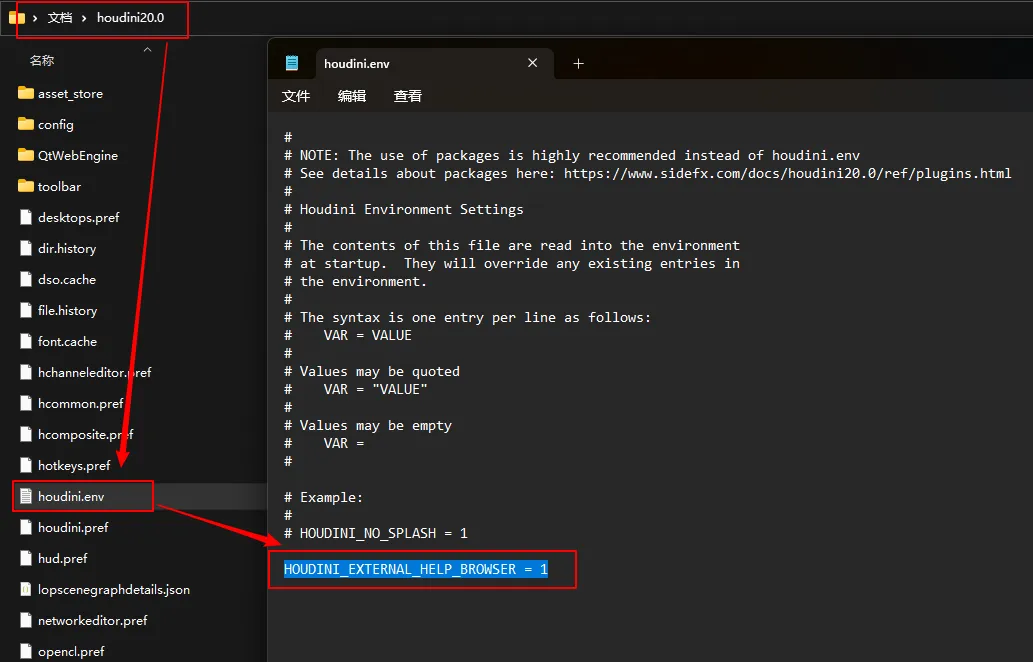Viewport: 1033px width, 662px height.
Task: Click the '# Houdini Environment Settings' line
Action: point(404,209)
